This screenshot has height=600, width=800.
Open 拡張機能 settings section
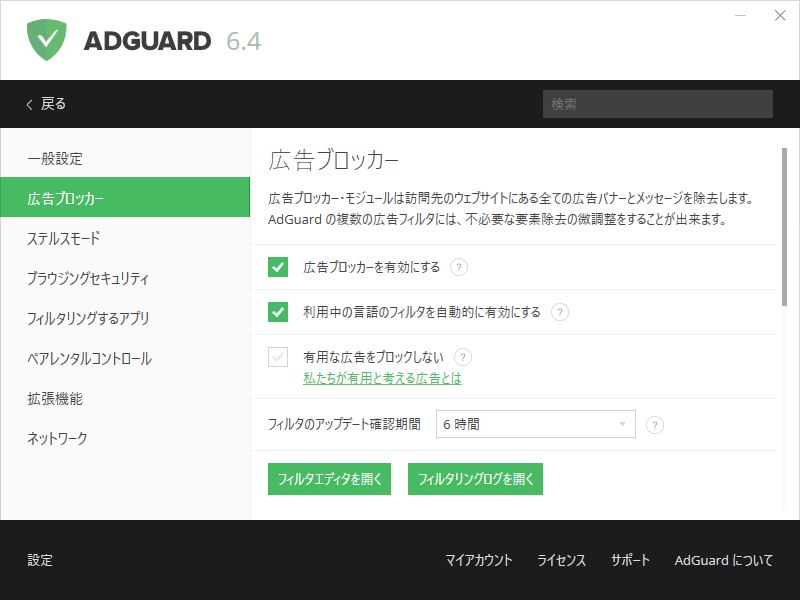click(125, 398)
